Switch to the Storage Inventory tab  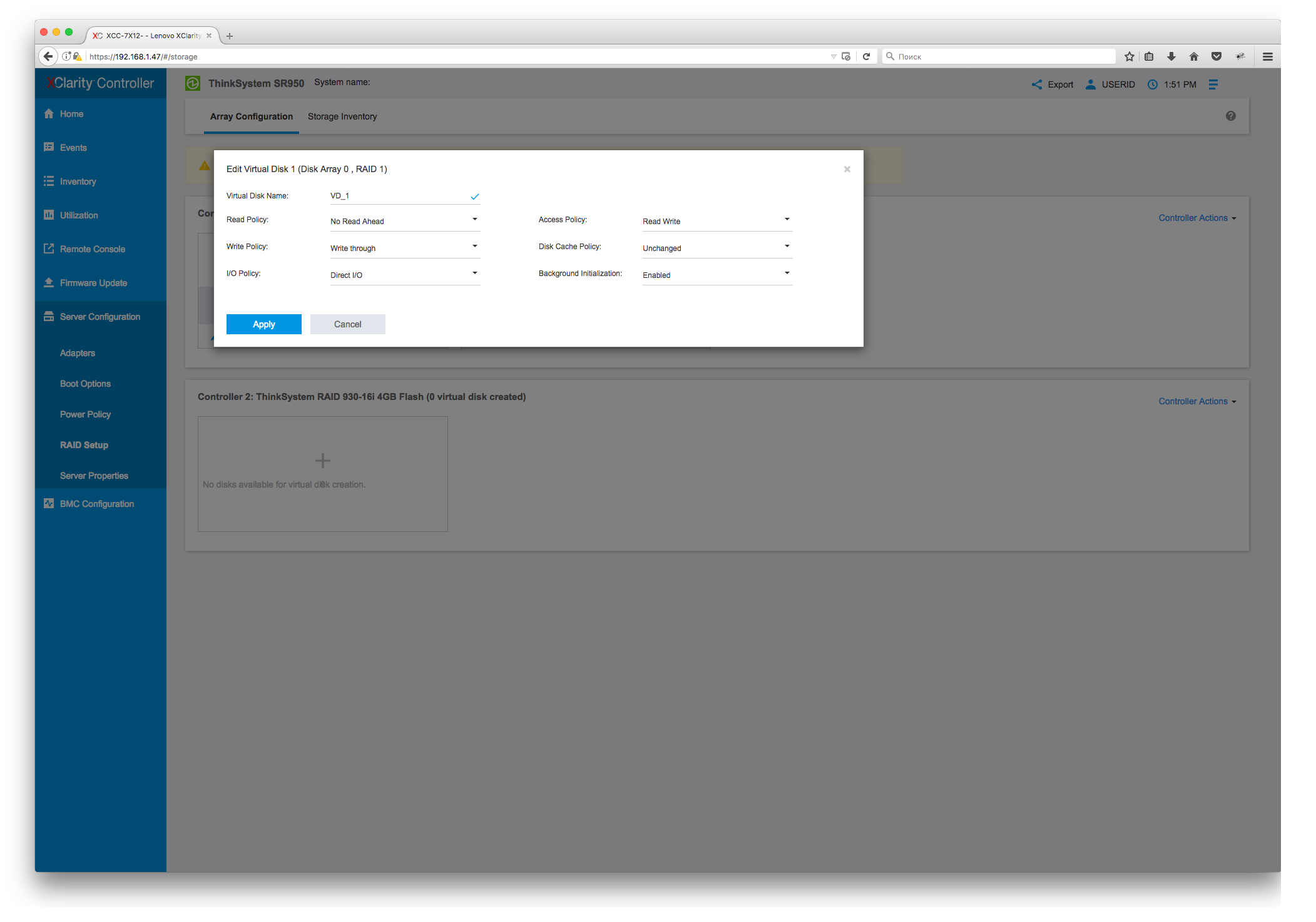point(342,116)
